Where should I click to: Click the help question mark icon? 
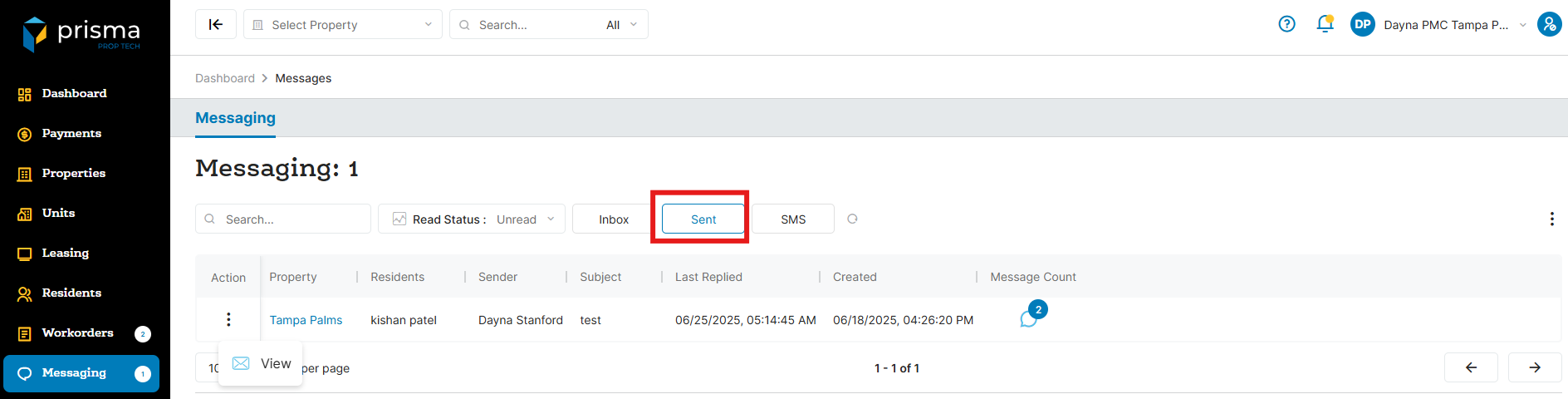[1286, 24]
